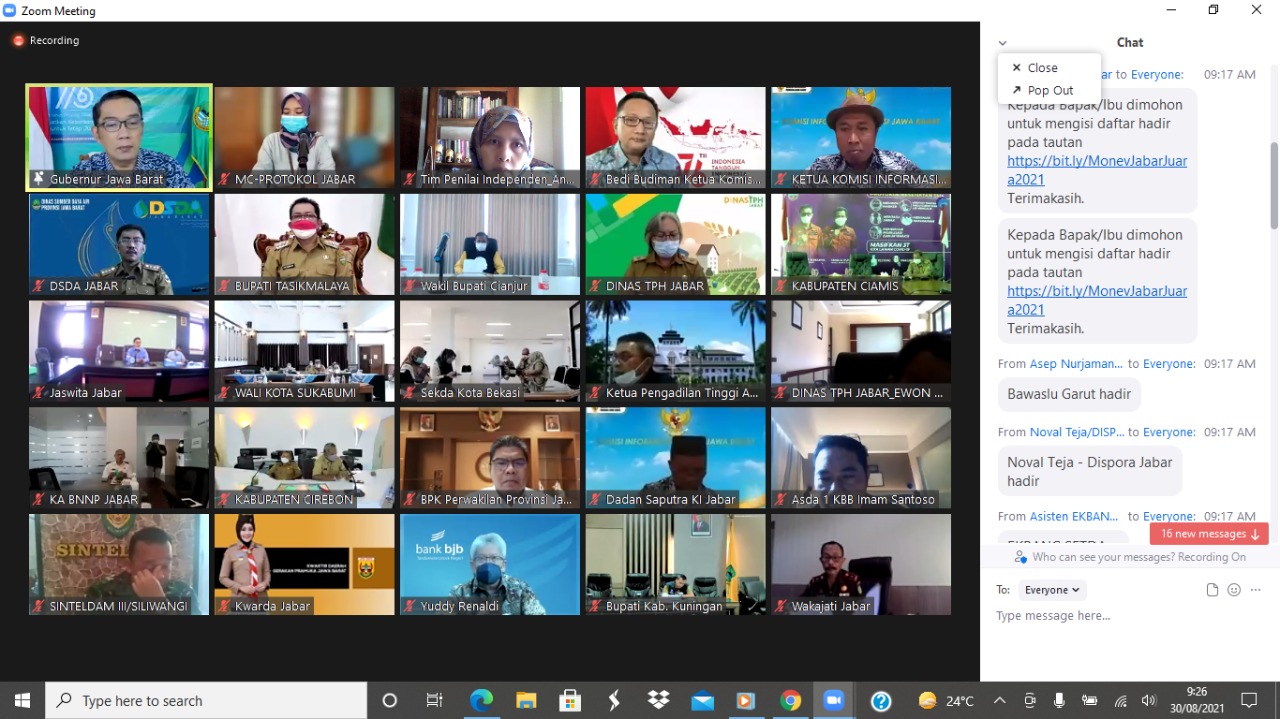Click the 'Type message here...' field
This screenshot has width=1280, height=719.
(x=1100, y=616)
